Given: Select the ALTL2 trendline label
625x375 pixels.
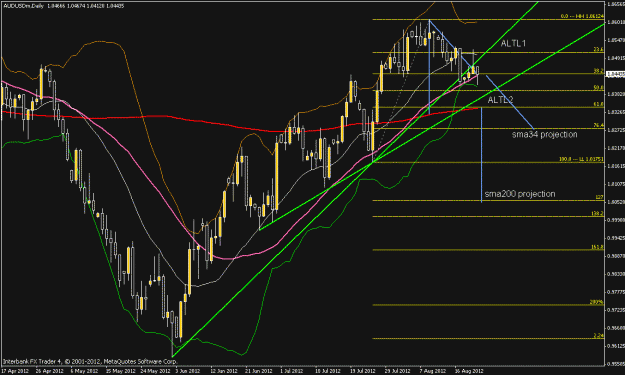Looking at the screenshot, I should point(500,100).
